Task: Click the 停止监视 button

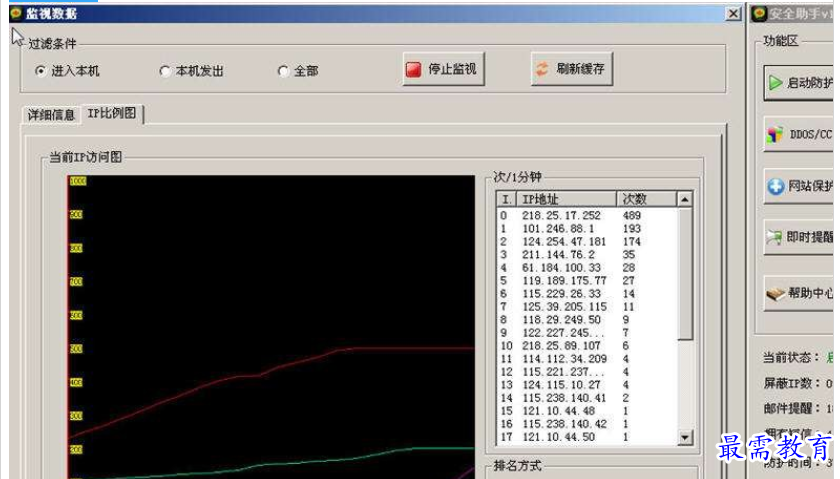Action: pos(444,69)
